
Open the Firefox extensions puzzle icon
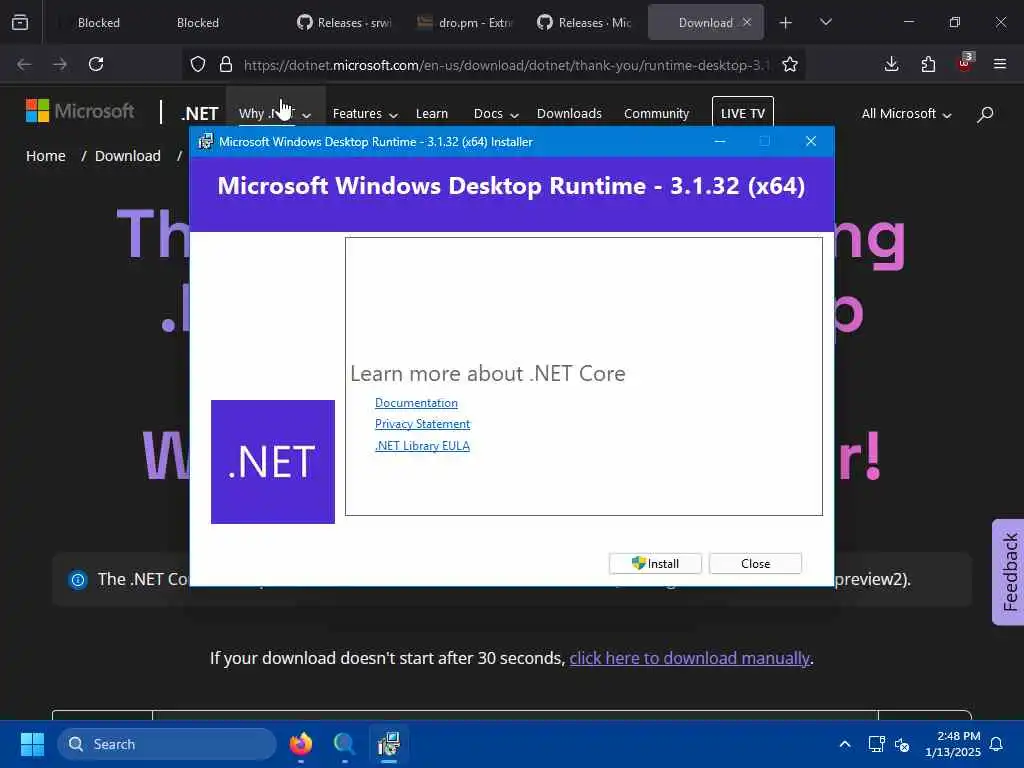click(928, 64)
